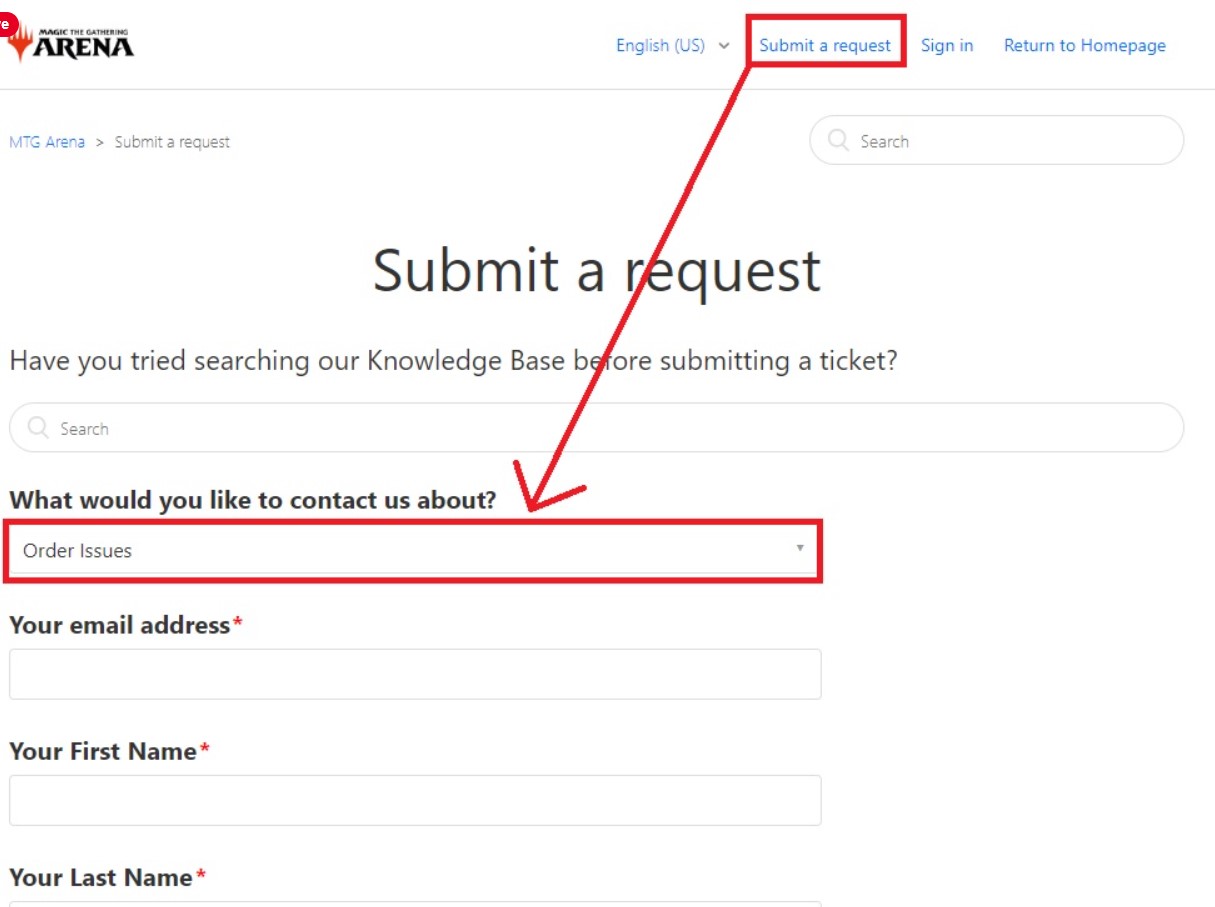Click the small arrow on the Order Issues dropdown

[x=799, y=548]
